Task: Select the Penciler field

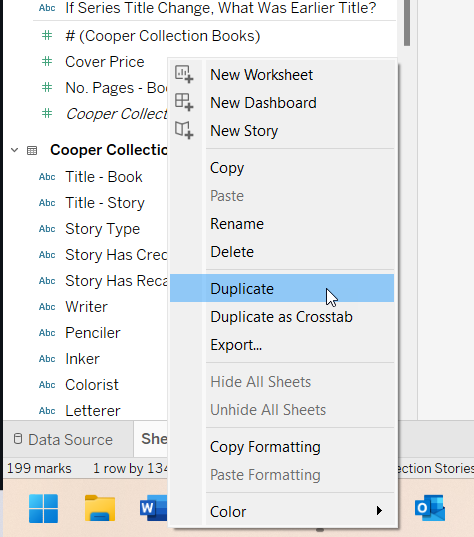Action: point(93,333)
